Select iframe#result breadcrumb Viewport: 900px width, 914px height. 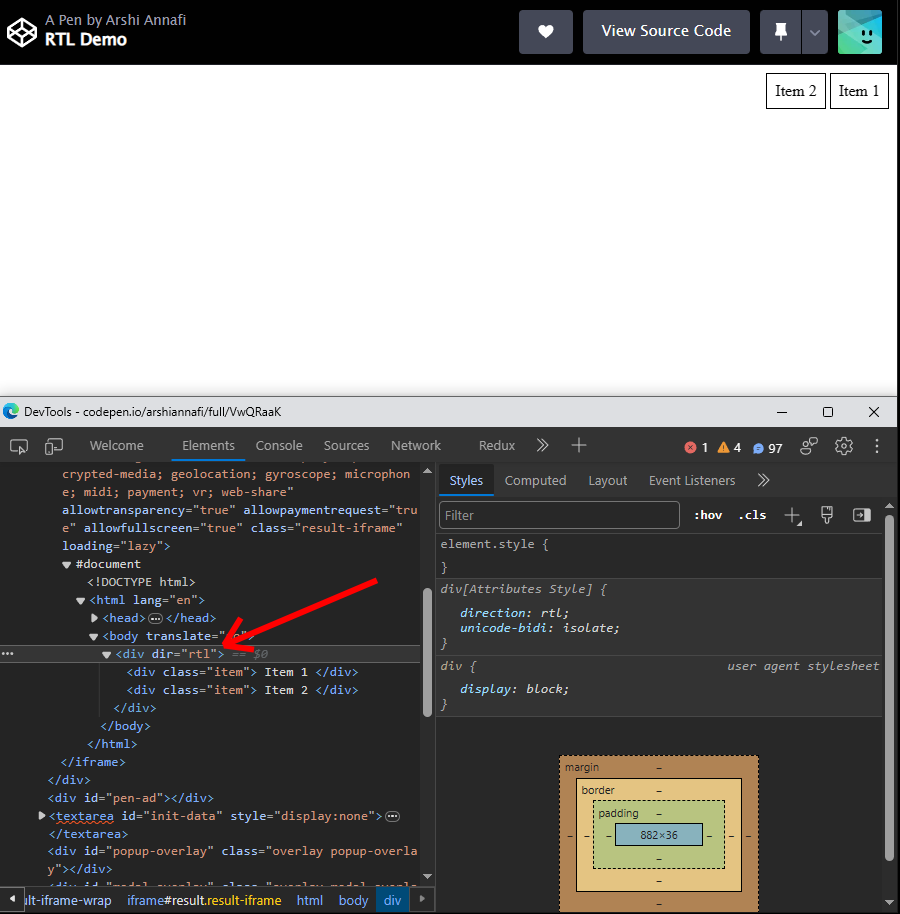(x=204, y=901)
